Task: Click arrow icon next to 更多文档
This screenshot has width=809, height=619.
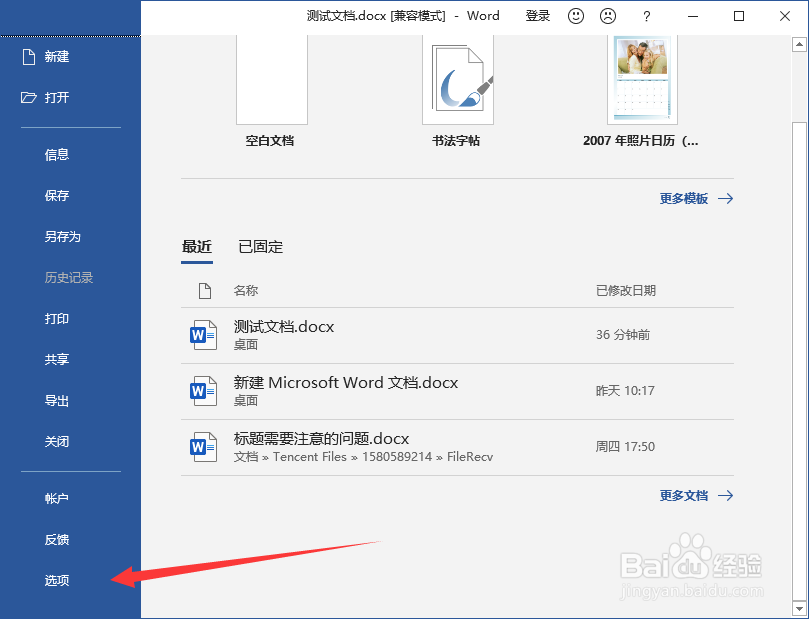Action: (x=725, y=496)
